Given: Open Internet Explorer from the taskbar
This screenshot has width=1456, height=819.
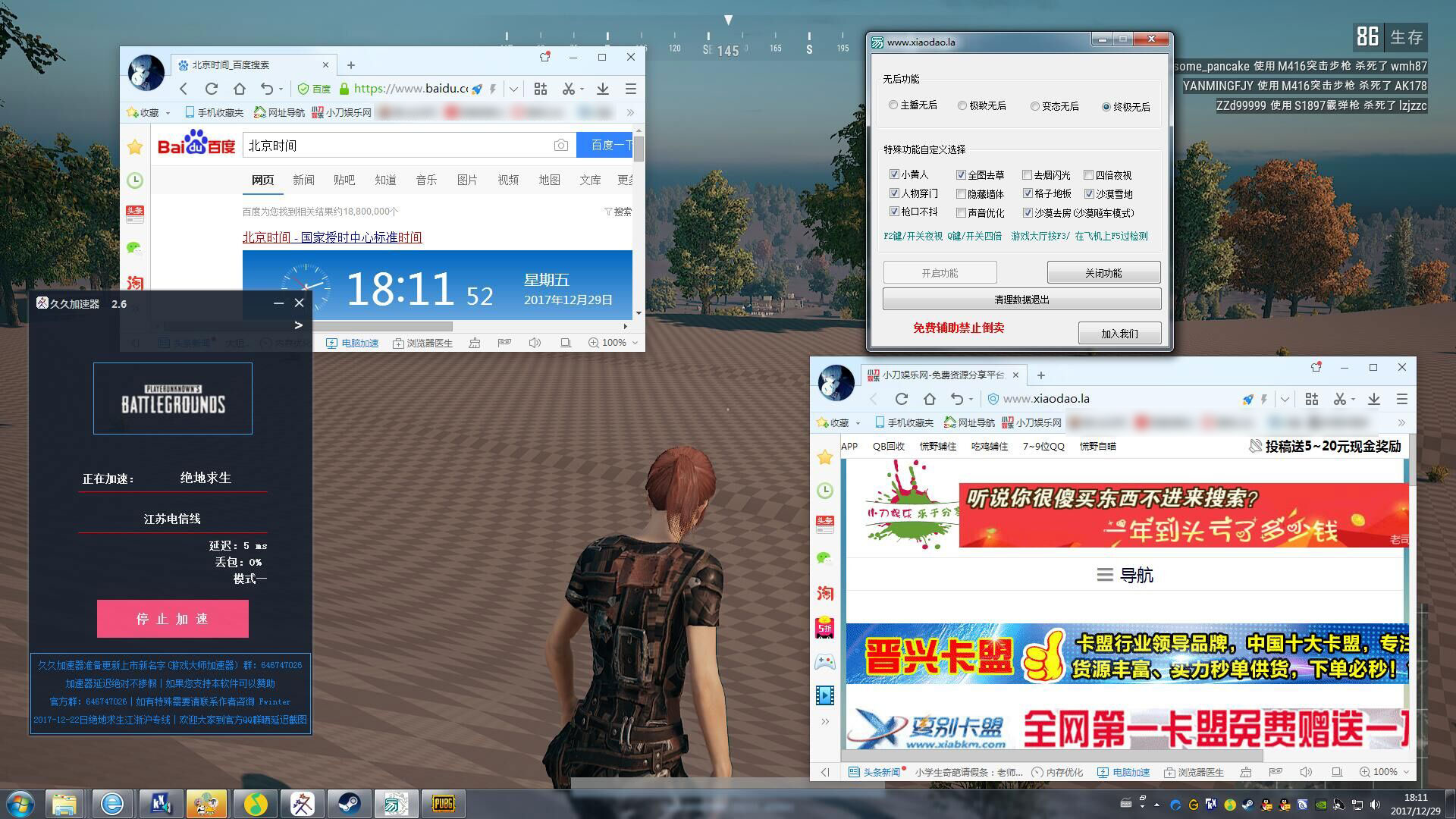Looking at the screenshot, I should (x=112, y=803).
